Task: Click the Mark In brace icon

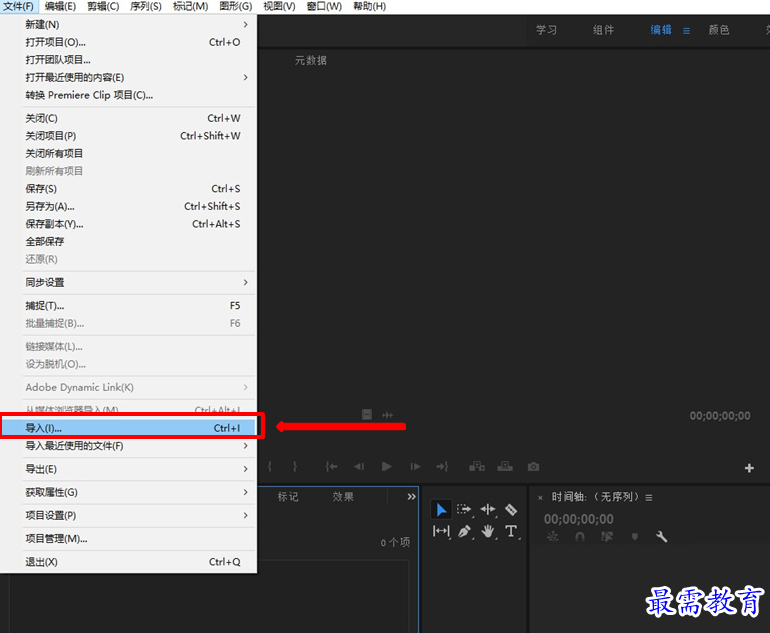Action: [270, 467]
